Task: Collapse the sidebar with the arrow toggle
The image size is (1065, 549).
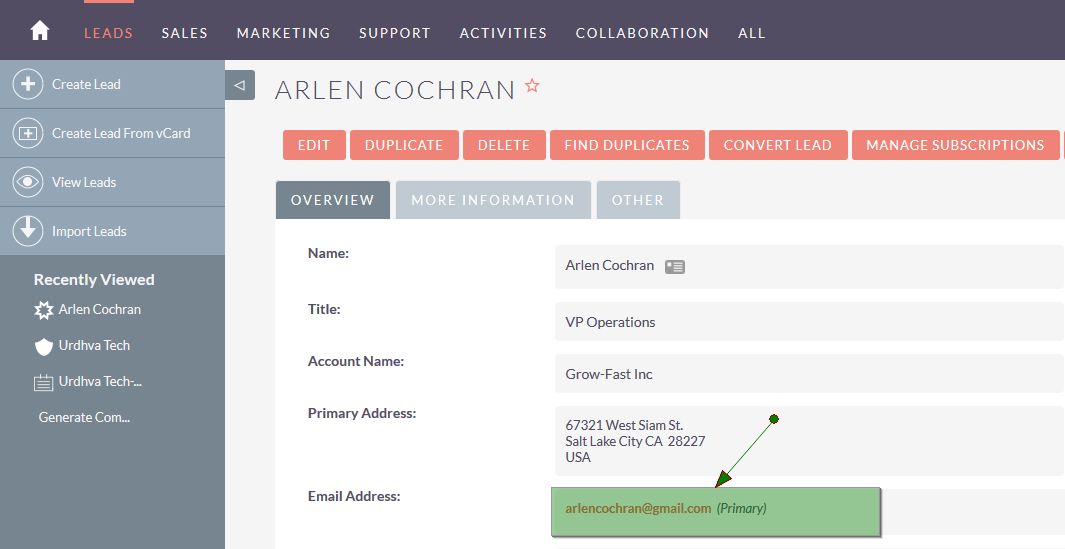Action: click(x=240, y=85)
